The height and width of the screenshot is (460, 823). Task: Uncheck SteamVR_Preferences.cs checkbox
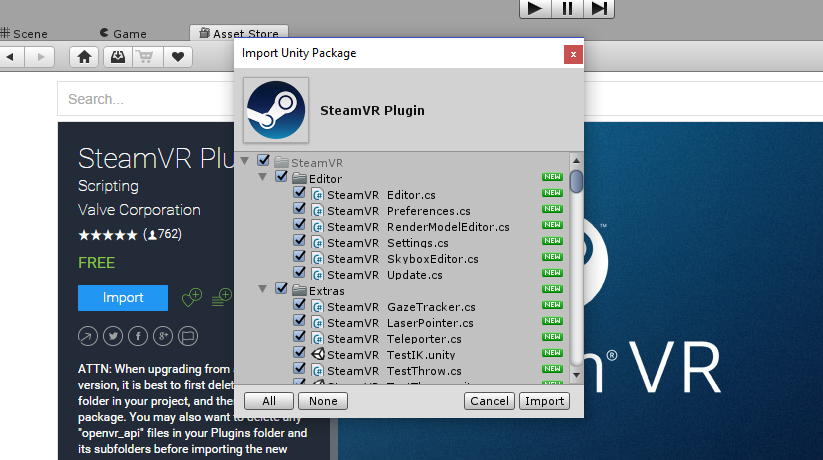[300, 208]
